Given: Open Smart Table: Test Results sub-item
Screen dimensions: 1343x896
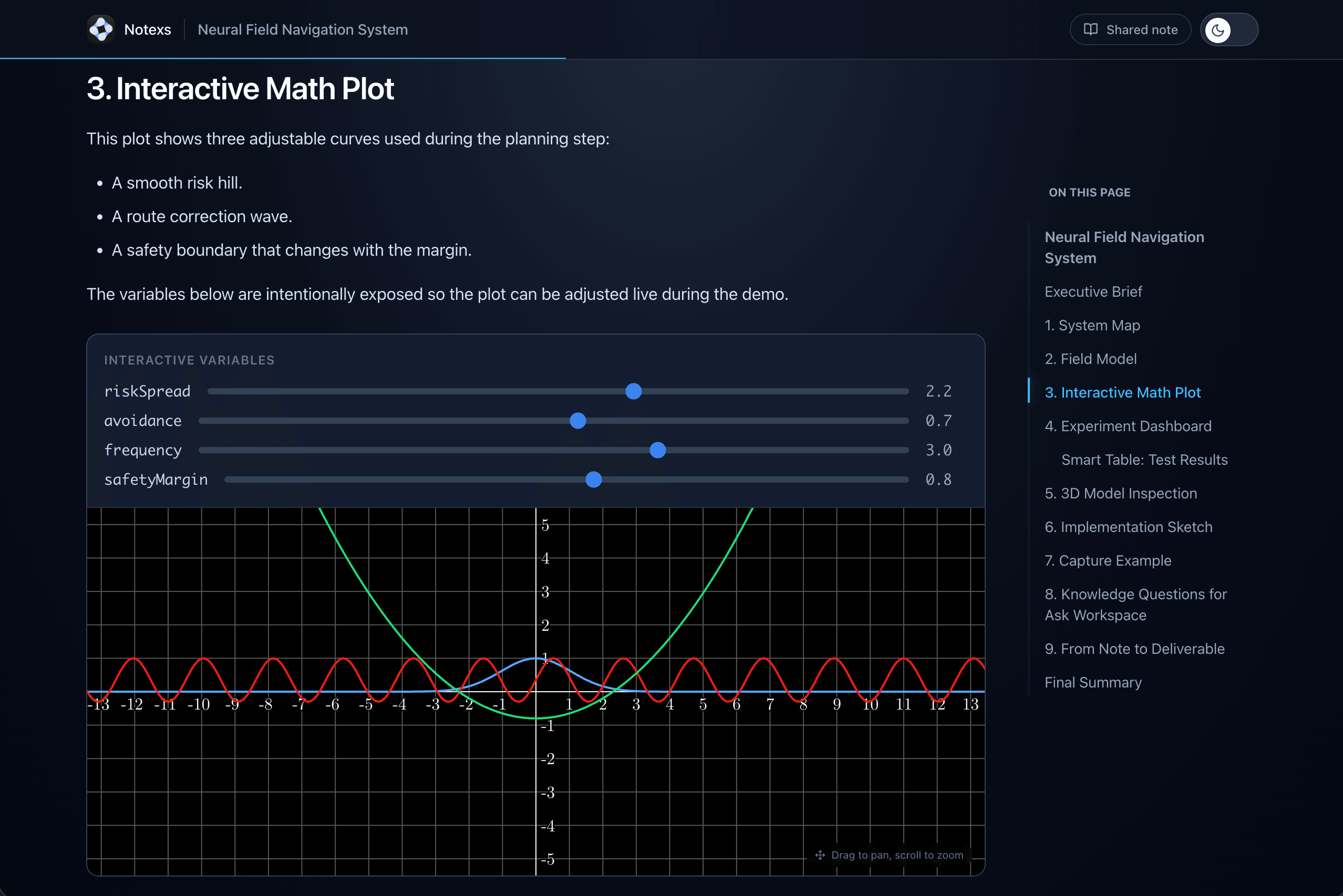Looking at the screenshot, I should [1144, 460].
